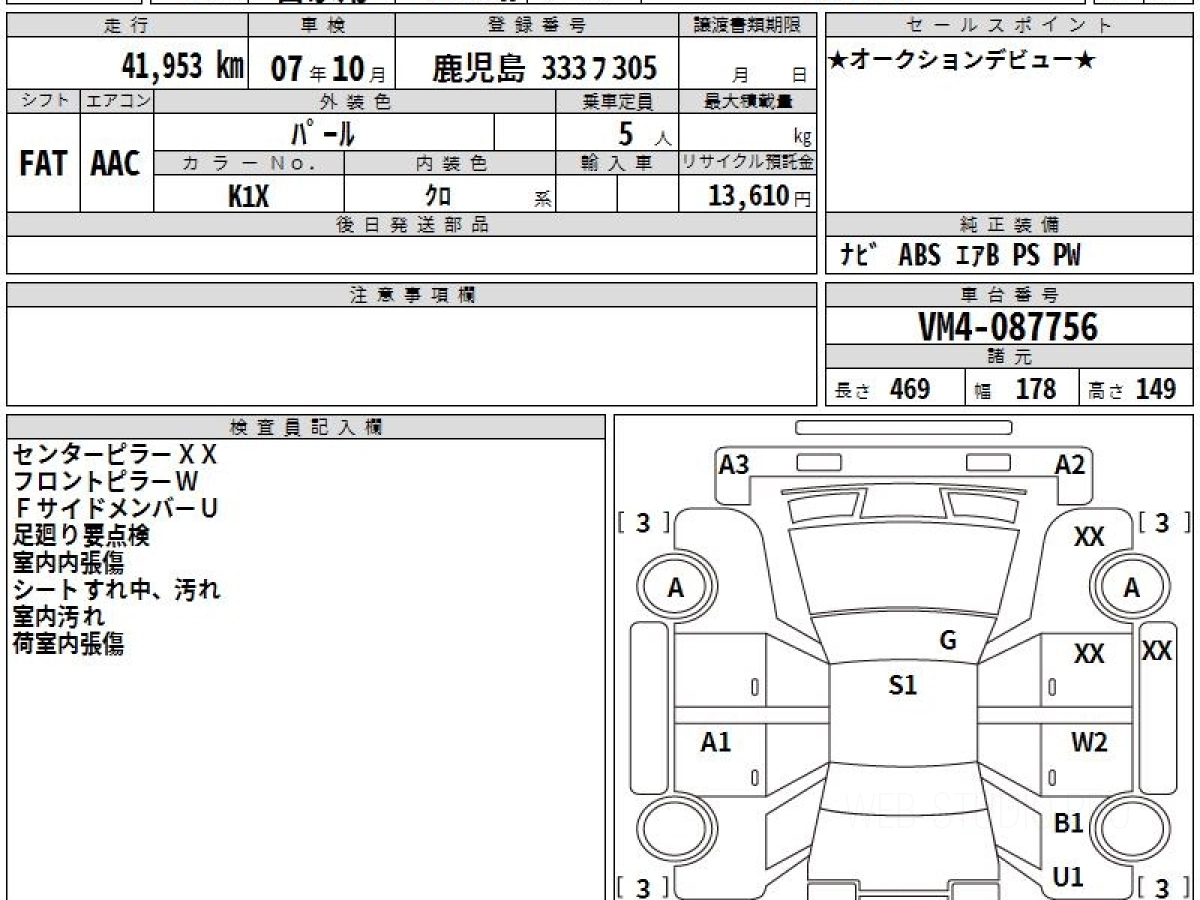Click the A2 mark on the car diagram
The image size is (1200, 900).
coord(1070,465)
